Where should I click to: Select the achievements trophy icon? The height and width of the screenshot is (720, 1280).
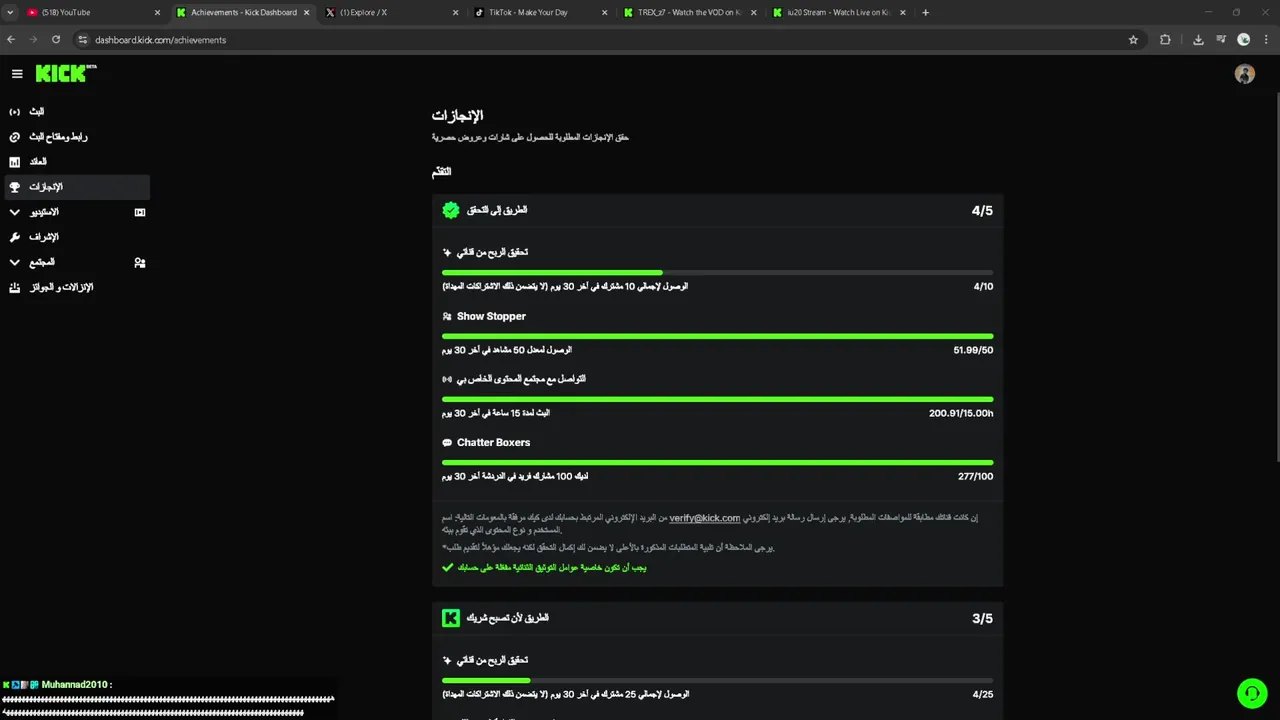(x=14, y=187)
